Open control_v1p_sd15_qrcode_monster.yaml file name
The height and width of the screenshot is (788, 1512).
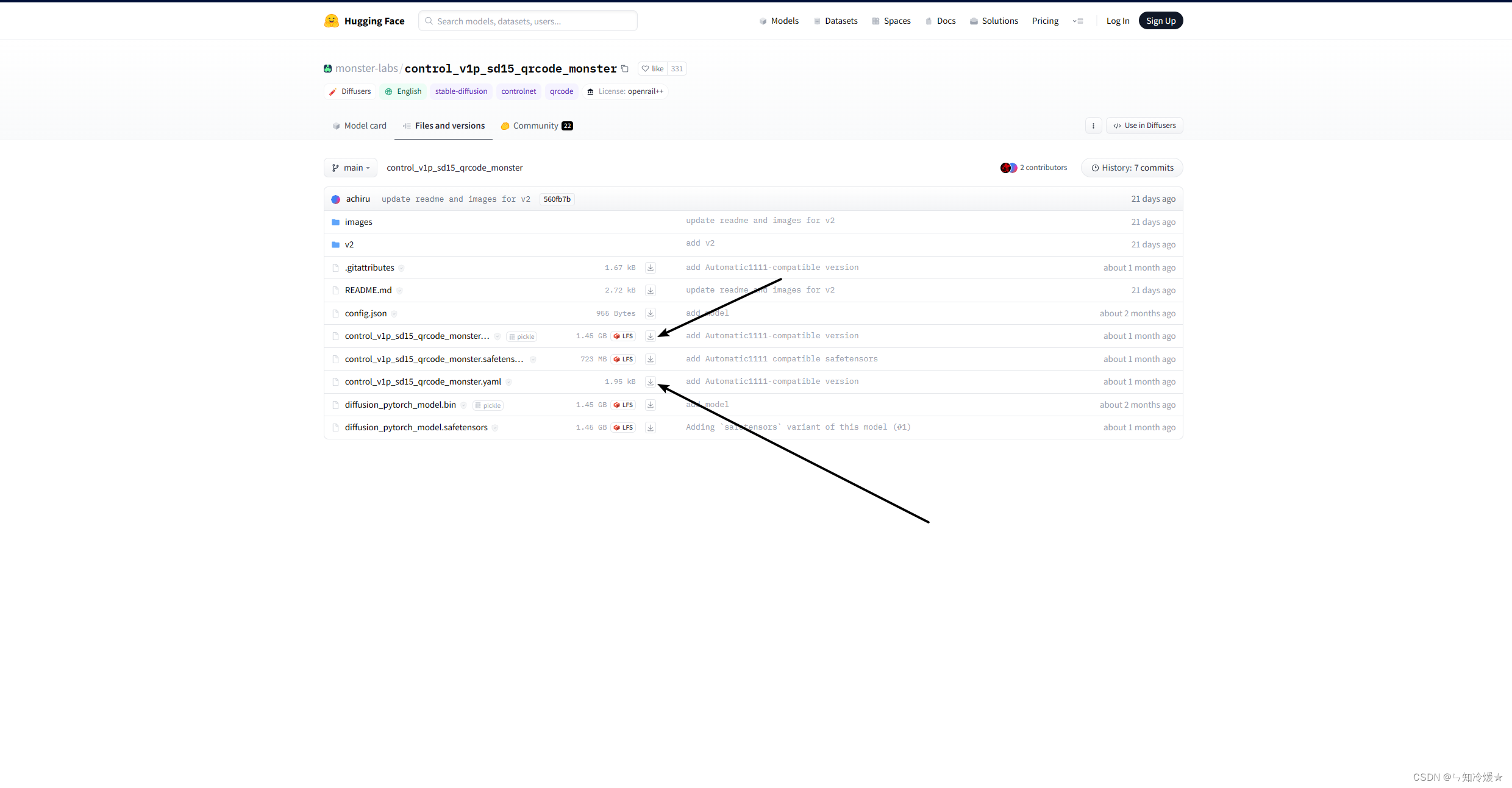click(x=423, y=382)
